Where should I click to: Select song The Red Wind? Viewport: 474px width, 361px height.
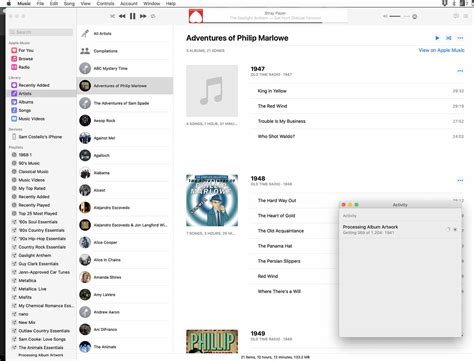(356, 106)
